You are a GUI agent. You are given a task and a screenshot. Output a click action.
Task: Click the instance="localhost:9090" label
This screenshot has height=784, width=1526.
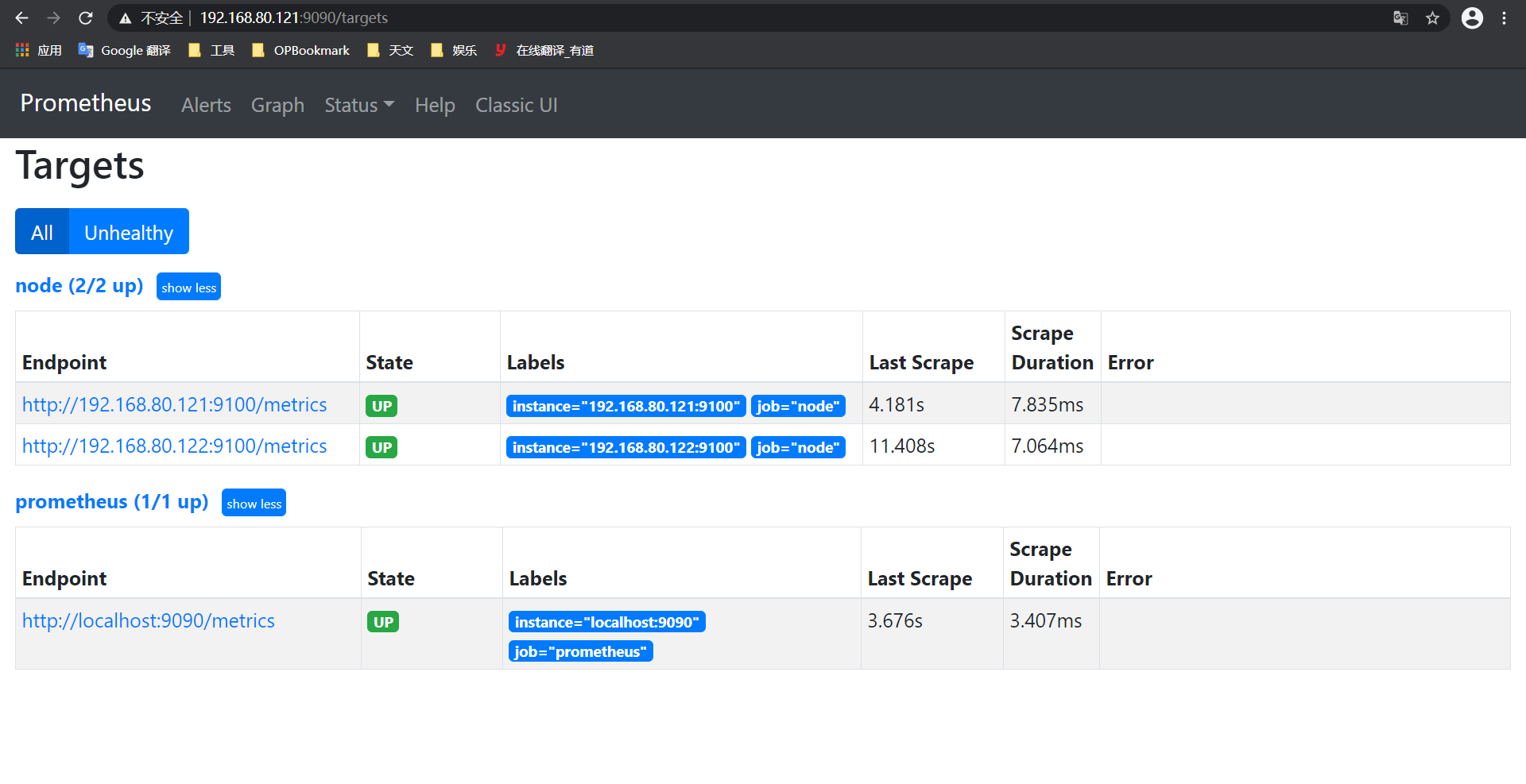coord(606,622)
